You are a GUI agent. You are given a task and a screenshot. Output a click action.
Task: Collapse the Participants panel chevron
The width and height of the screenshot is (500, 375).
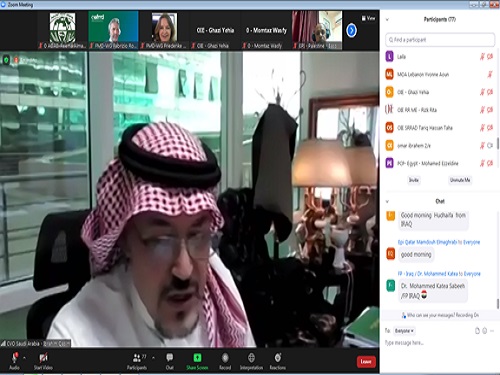(x=387, y=20)
